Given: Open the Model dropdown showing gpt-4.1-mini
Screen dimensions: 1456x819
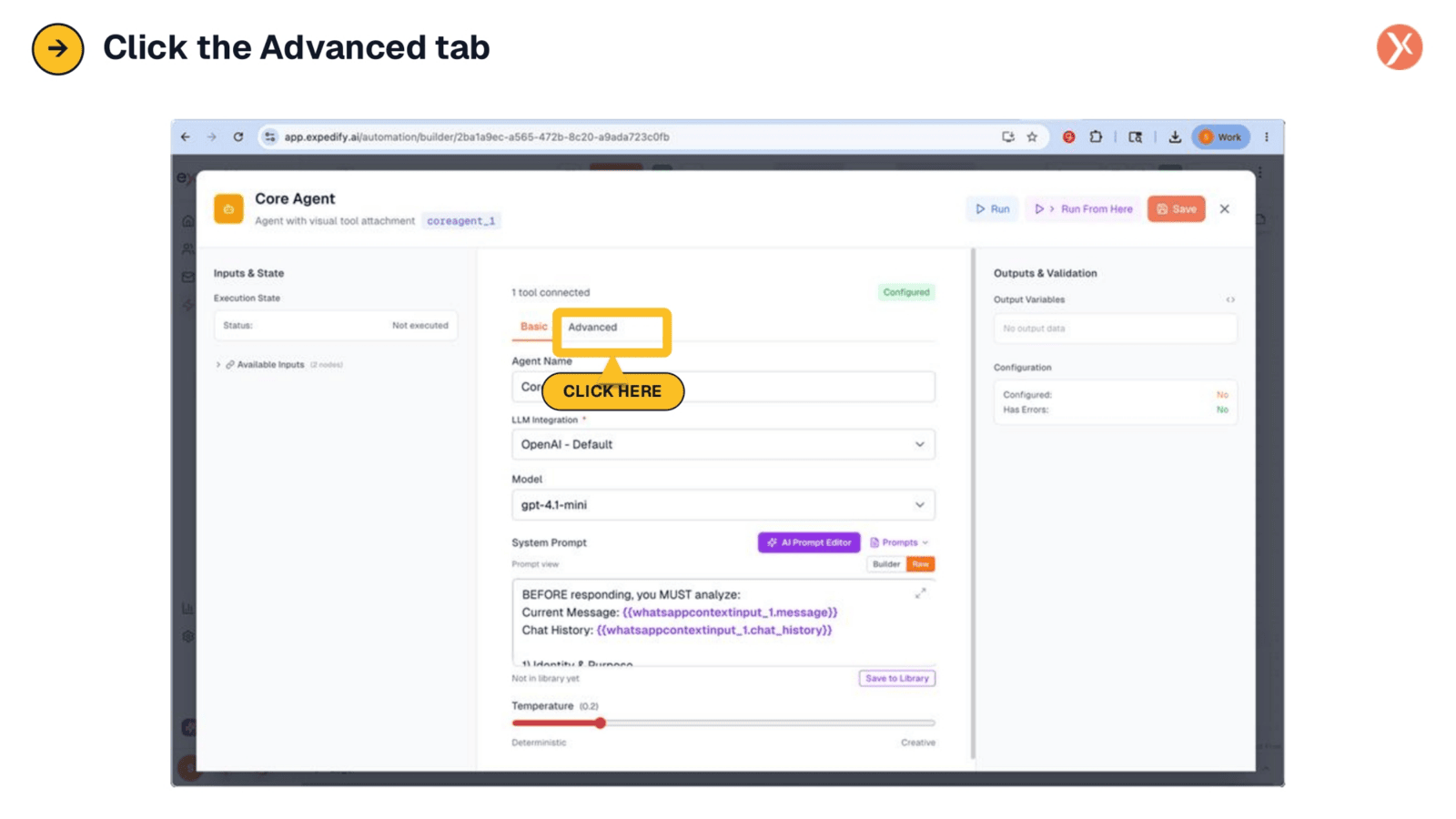Looking at the screenshot, I should [x=723, y=505].
